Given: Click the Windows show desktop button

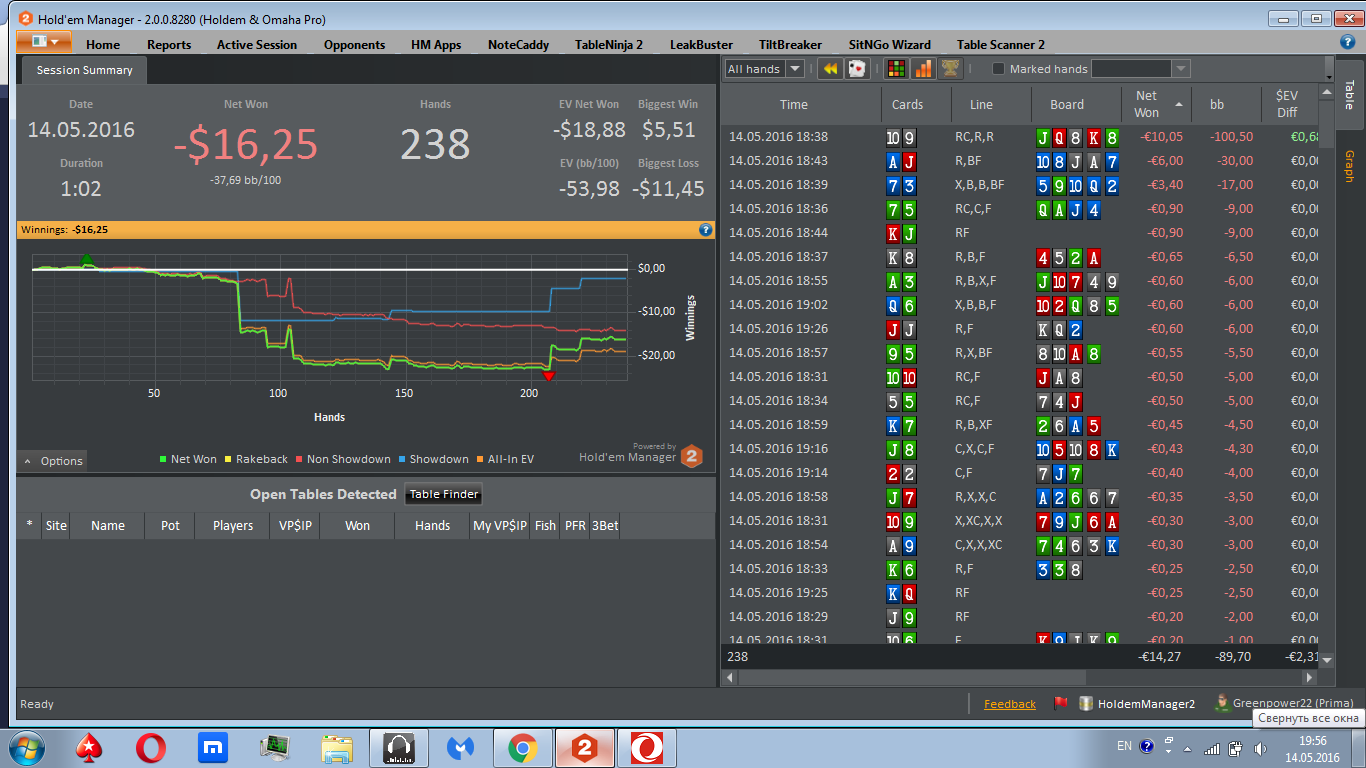Looking at the screenshot, I should pyautogui.click(x=1359, y=747).
